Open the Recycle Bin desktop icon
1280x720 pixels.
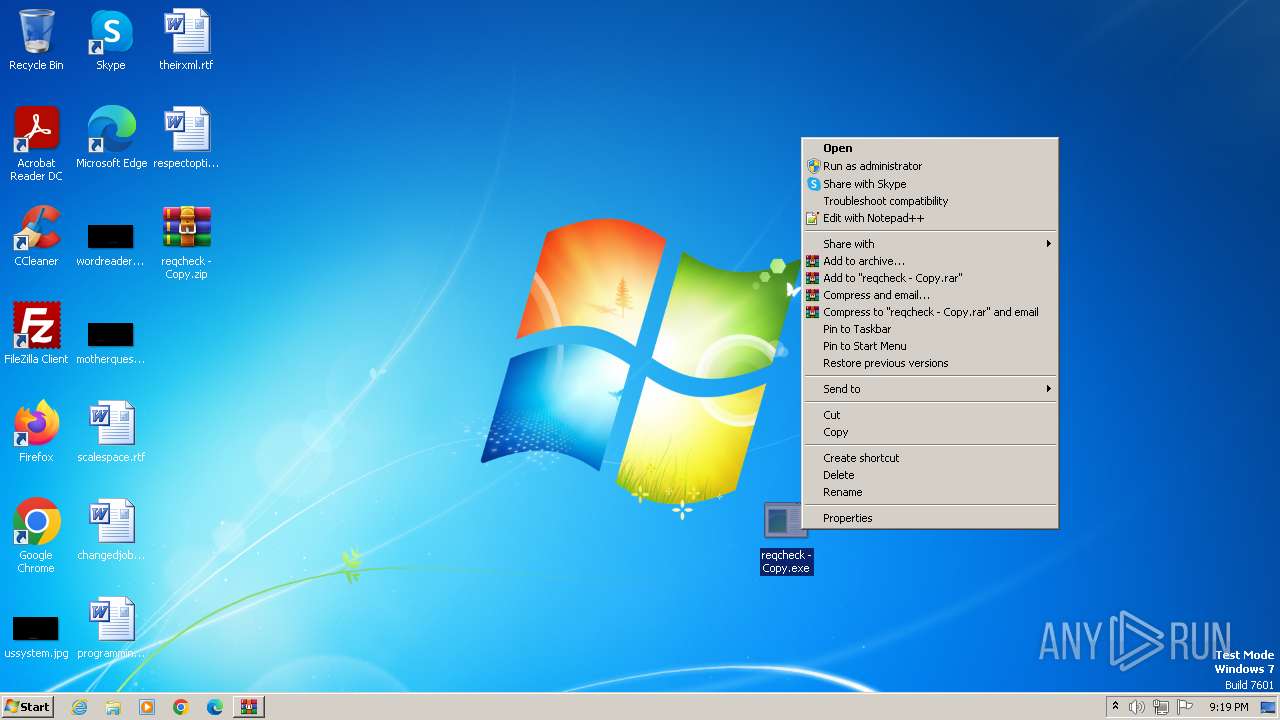pos(36,40)
